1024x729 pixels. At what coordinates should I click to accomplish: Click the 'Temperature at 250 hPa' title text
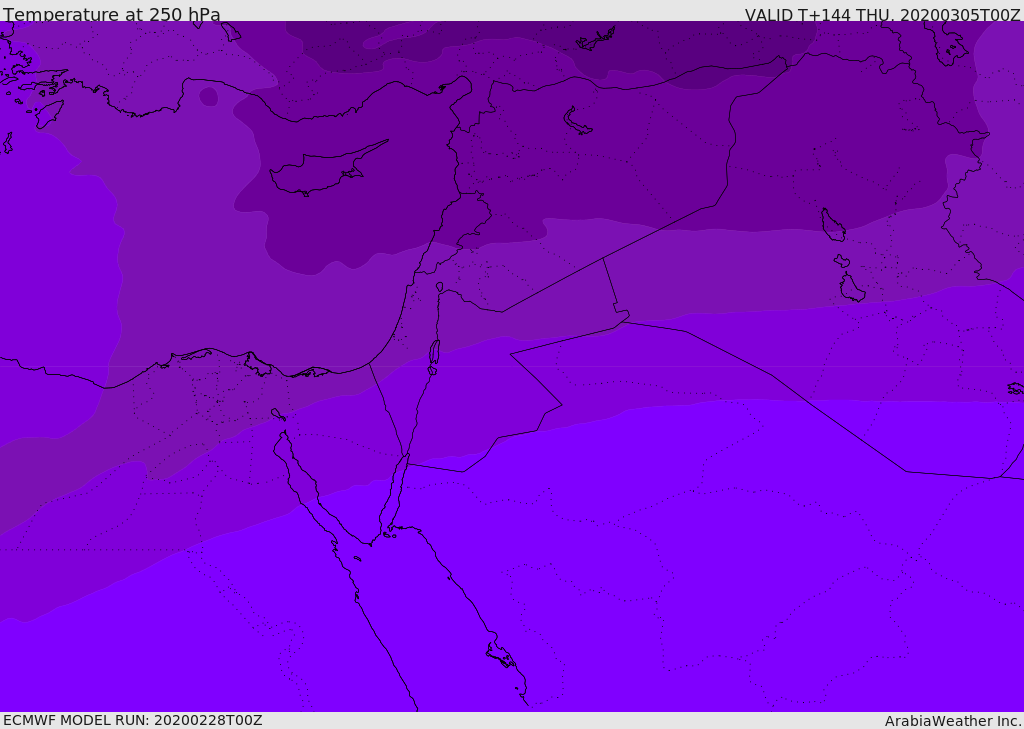(x=112, y=14)
